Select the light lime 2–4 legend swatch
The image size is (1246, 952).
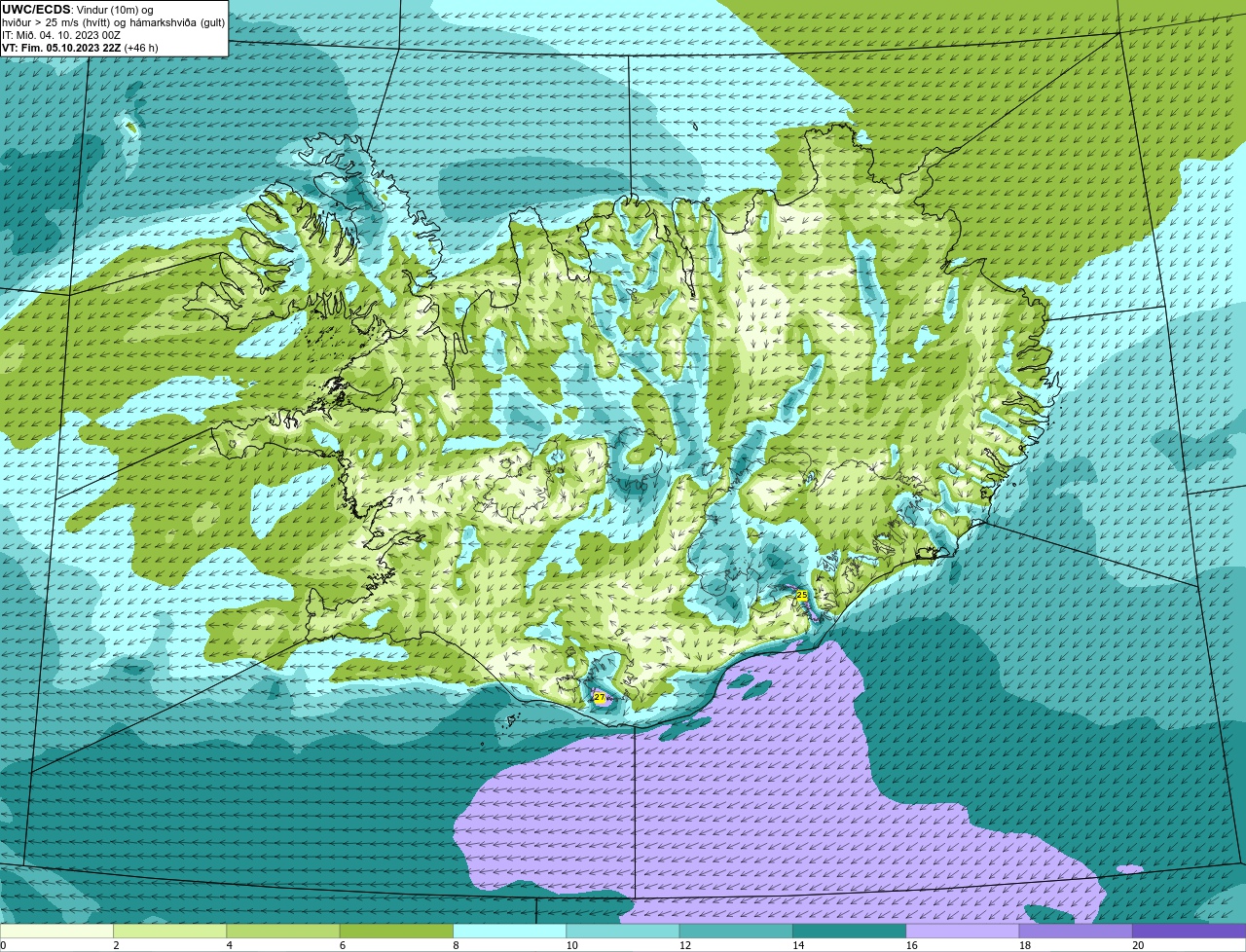pyautogui.click(x=170, y=931)
